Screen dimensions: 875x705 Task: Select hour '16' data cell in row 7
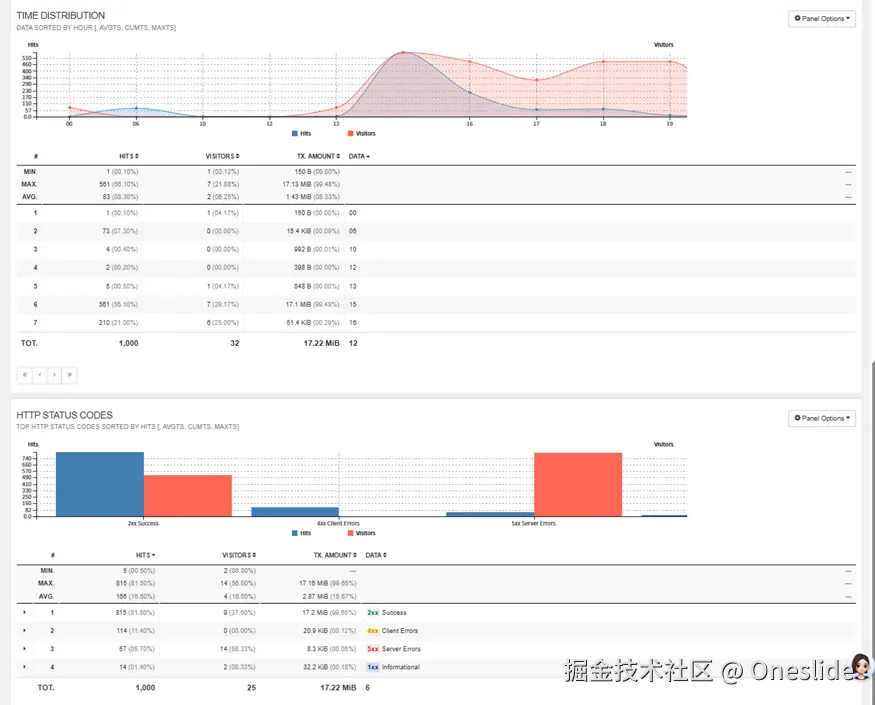click(x=353, y=323)
